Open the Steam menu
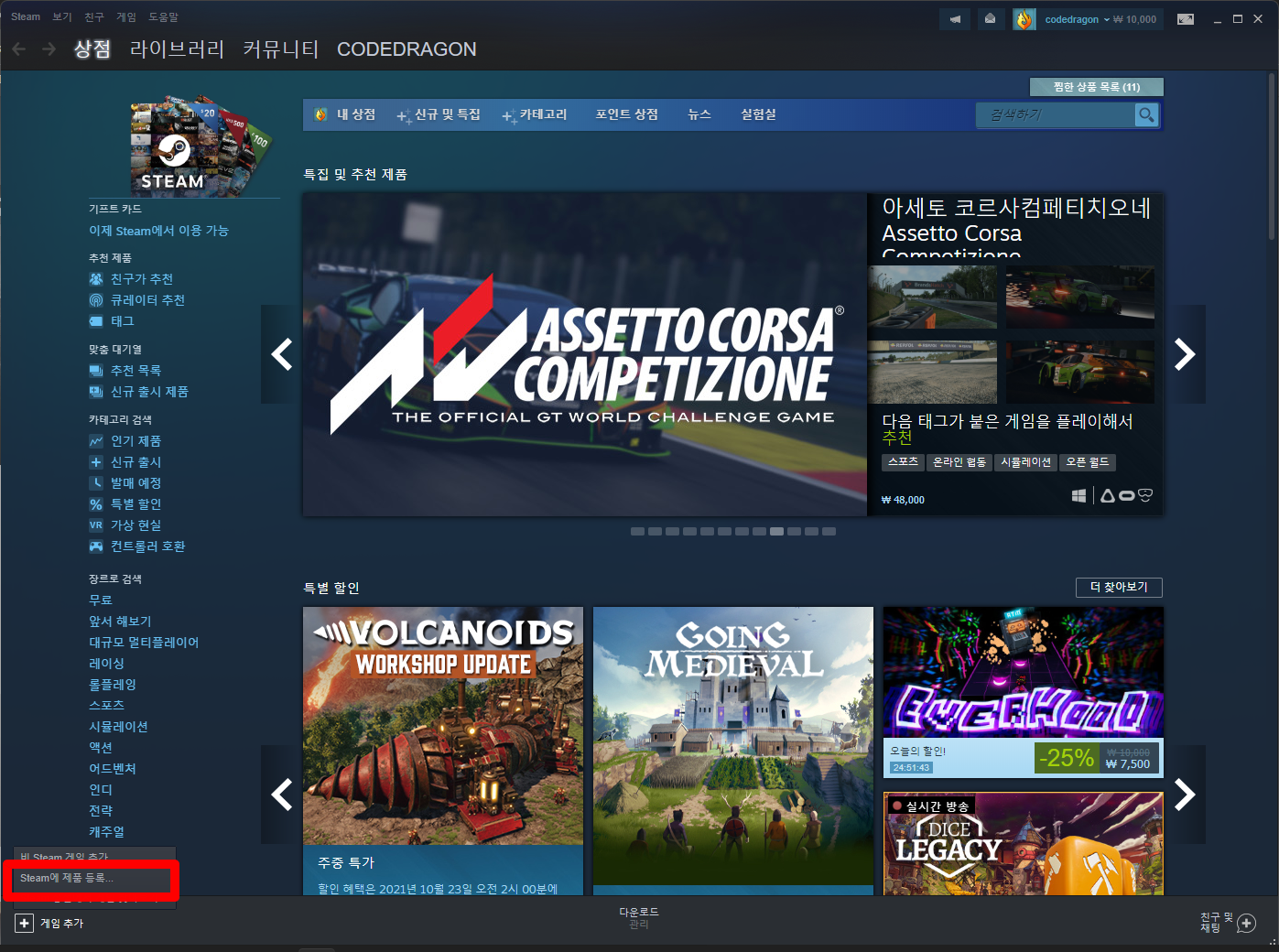This screenshot has height=952, width=1279. click(x=26, y=16)
